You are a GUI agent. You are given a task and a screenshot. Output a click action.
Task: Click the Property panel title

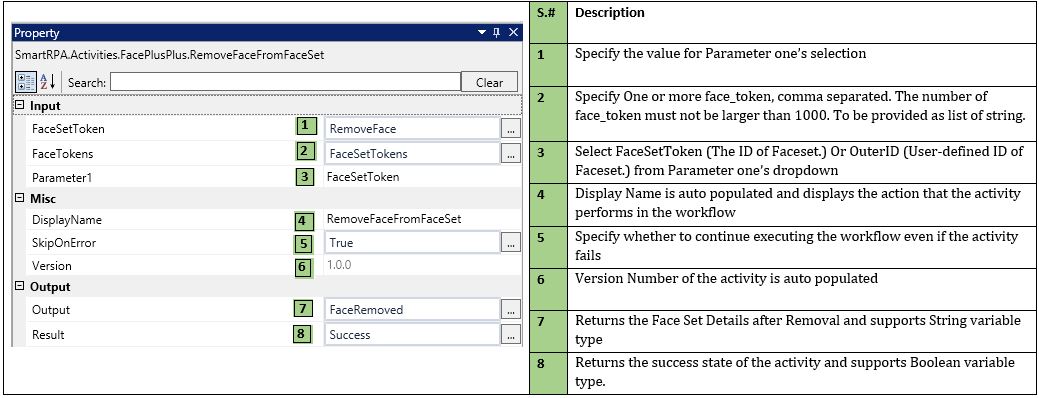37,33
